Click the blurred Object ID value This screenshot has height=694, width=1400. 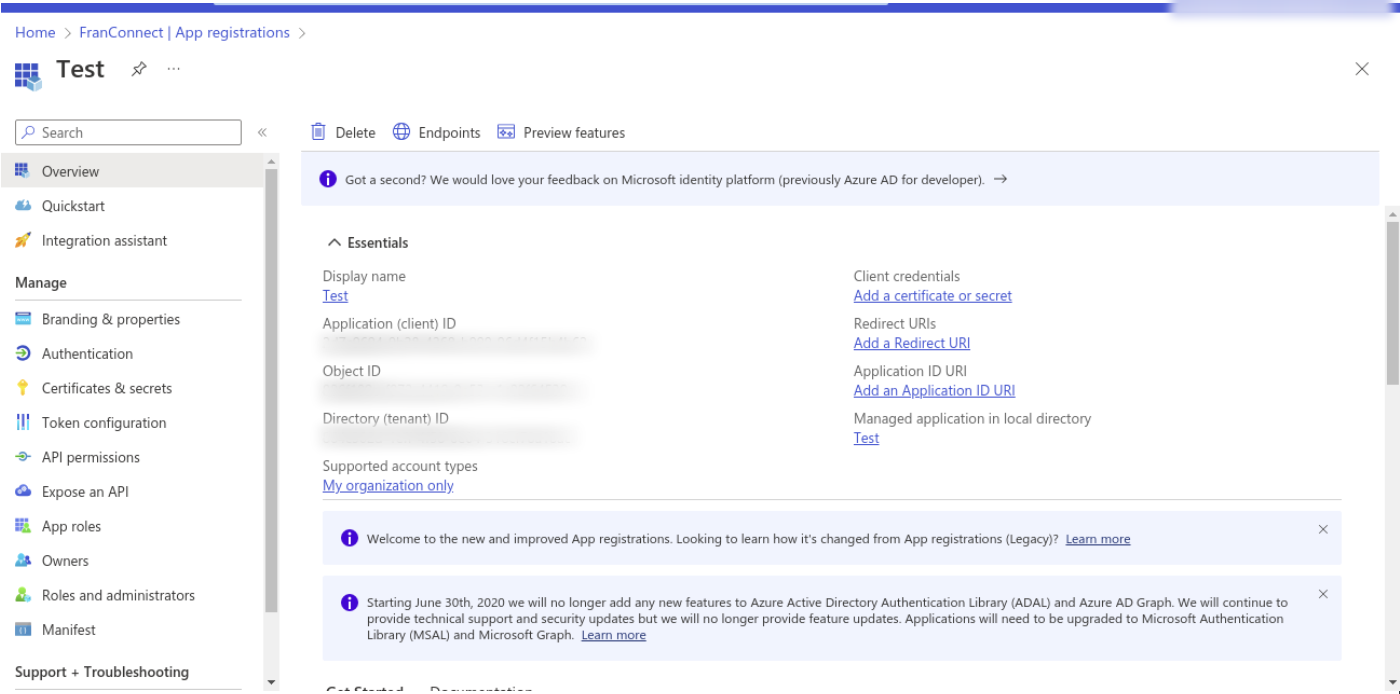[x=453, y=391]
